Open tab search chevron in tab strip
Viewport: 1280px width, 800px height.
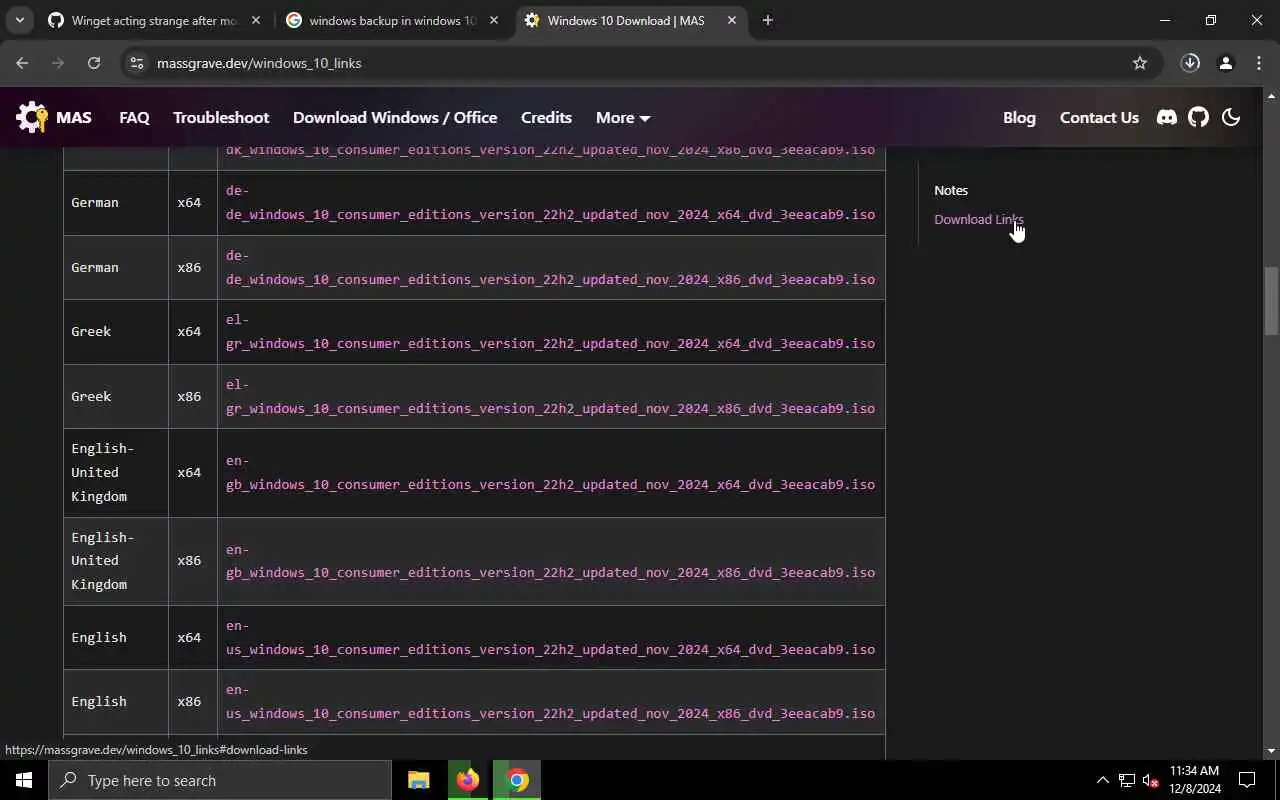pyautogui.click(x=19, y=20)
